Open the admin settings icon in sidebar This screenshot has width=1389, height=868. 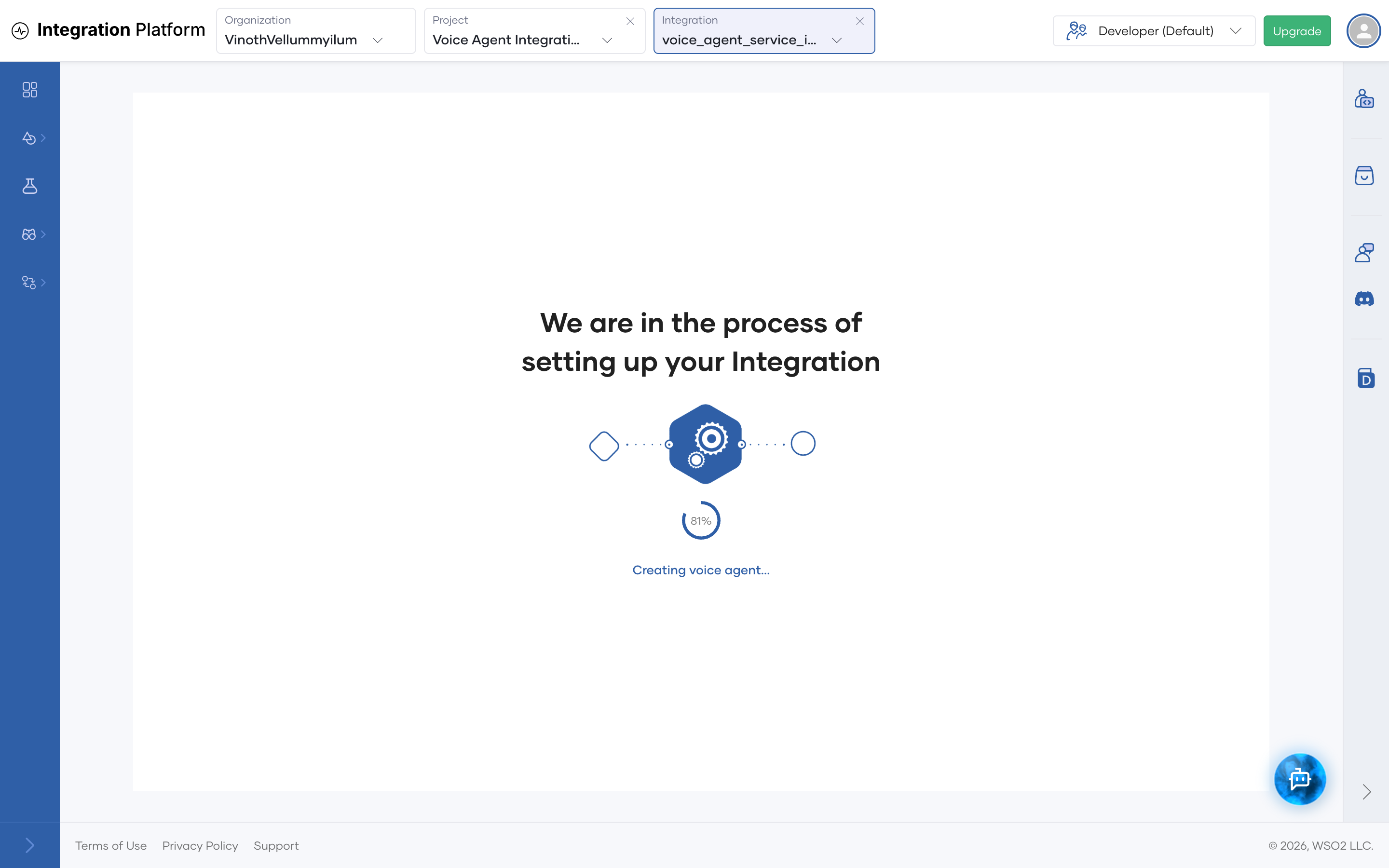[29, 283]
